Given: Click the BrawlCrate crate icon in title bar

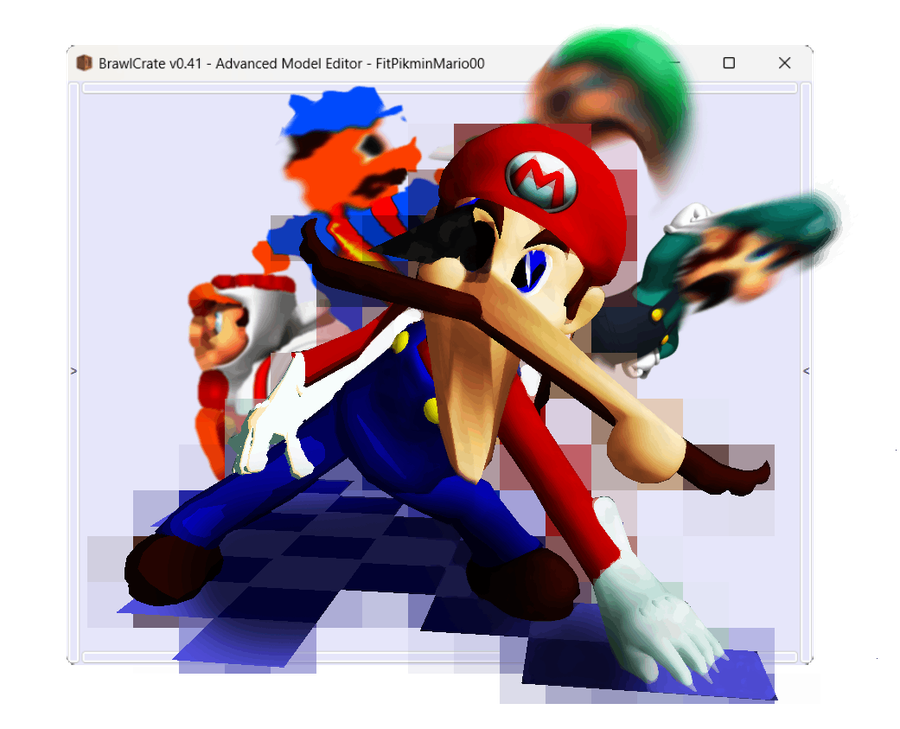Looking at the screenshot, I should tap(84, 63).
